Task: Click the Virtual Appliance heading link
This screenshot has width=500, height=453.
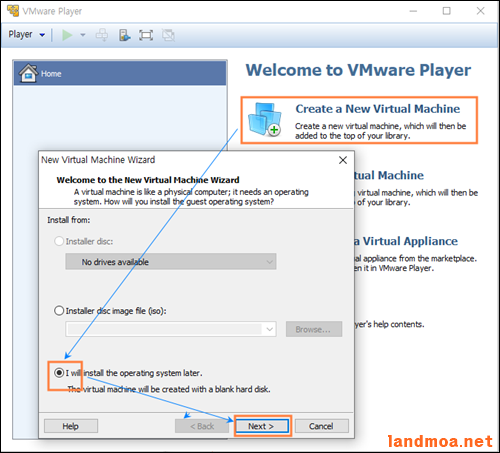Action: point(406,241)
